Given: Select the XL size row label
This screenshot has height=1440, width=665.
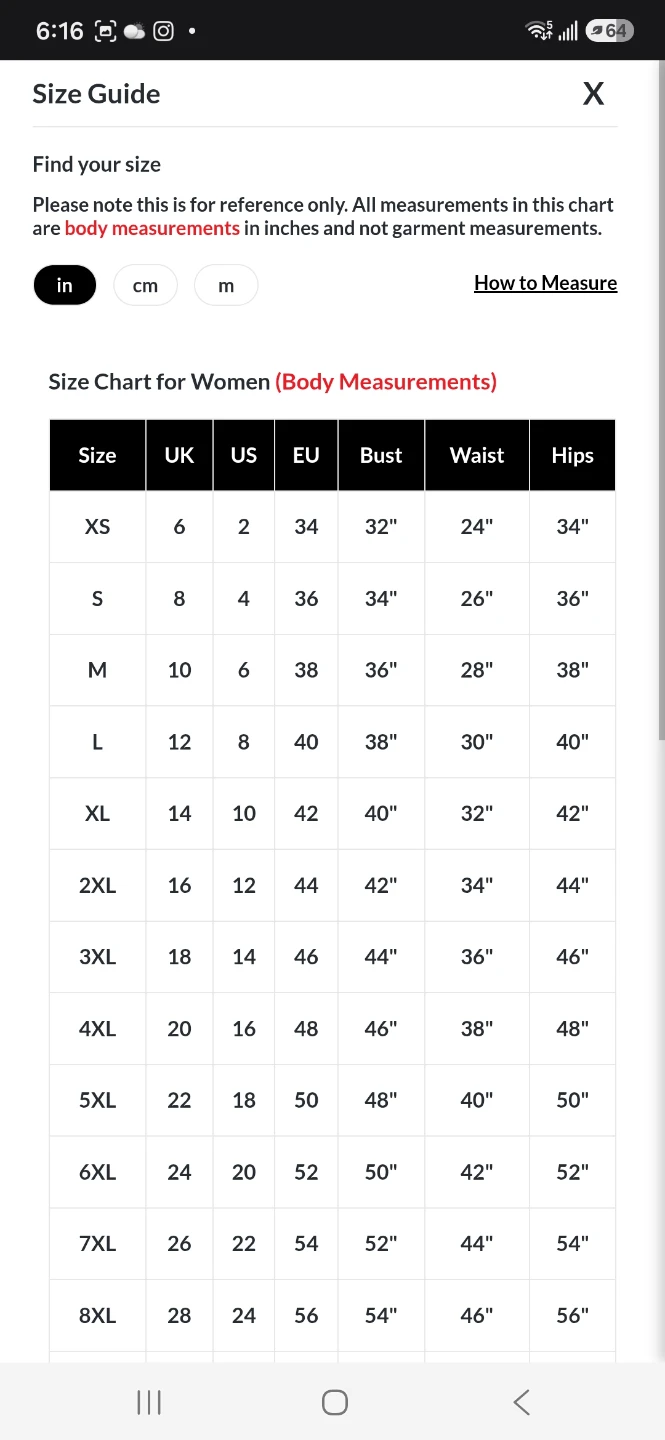Looking at the screenshot, I should [97, 813].
